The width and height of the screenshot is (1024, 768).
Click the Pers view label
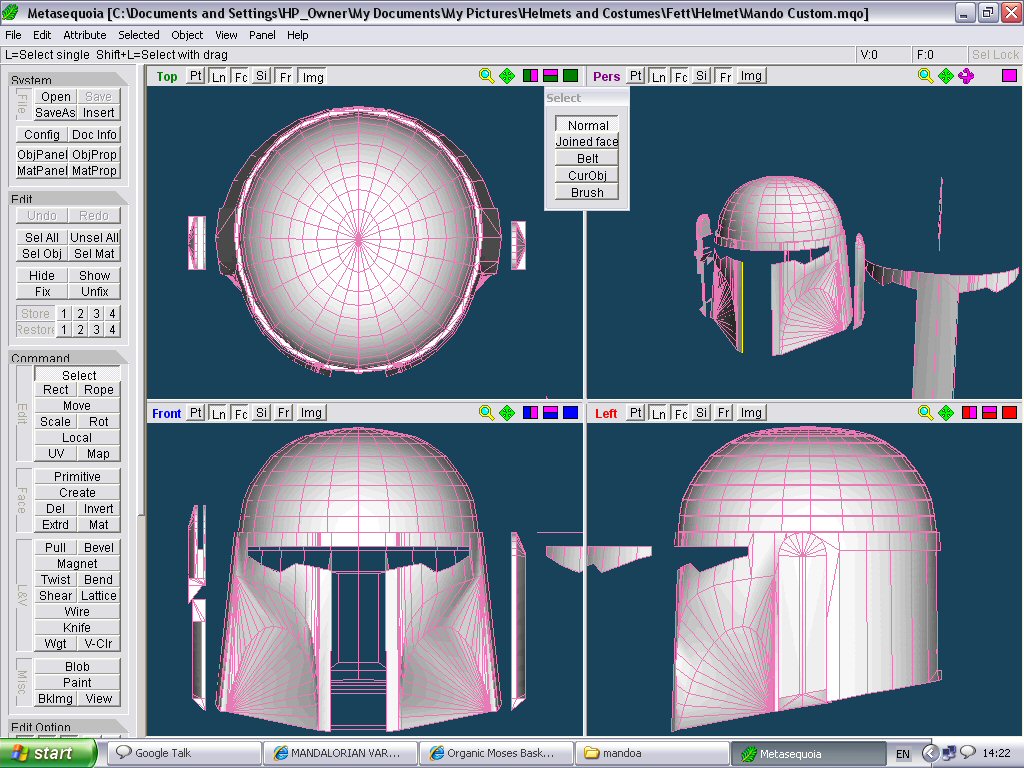(x=606, y=76)
